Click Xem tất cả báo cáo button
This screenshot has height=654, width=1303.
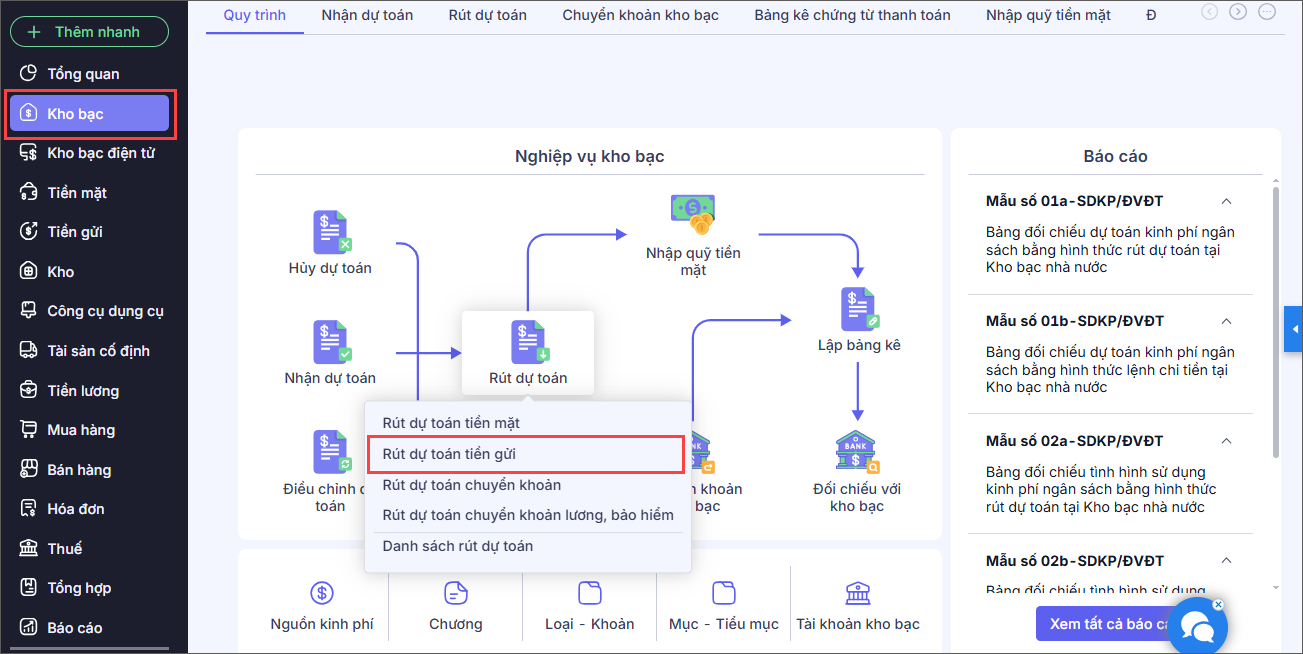pyautogui.click(x=1109, y=624)
